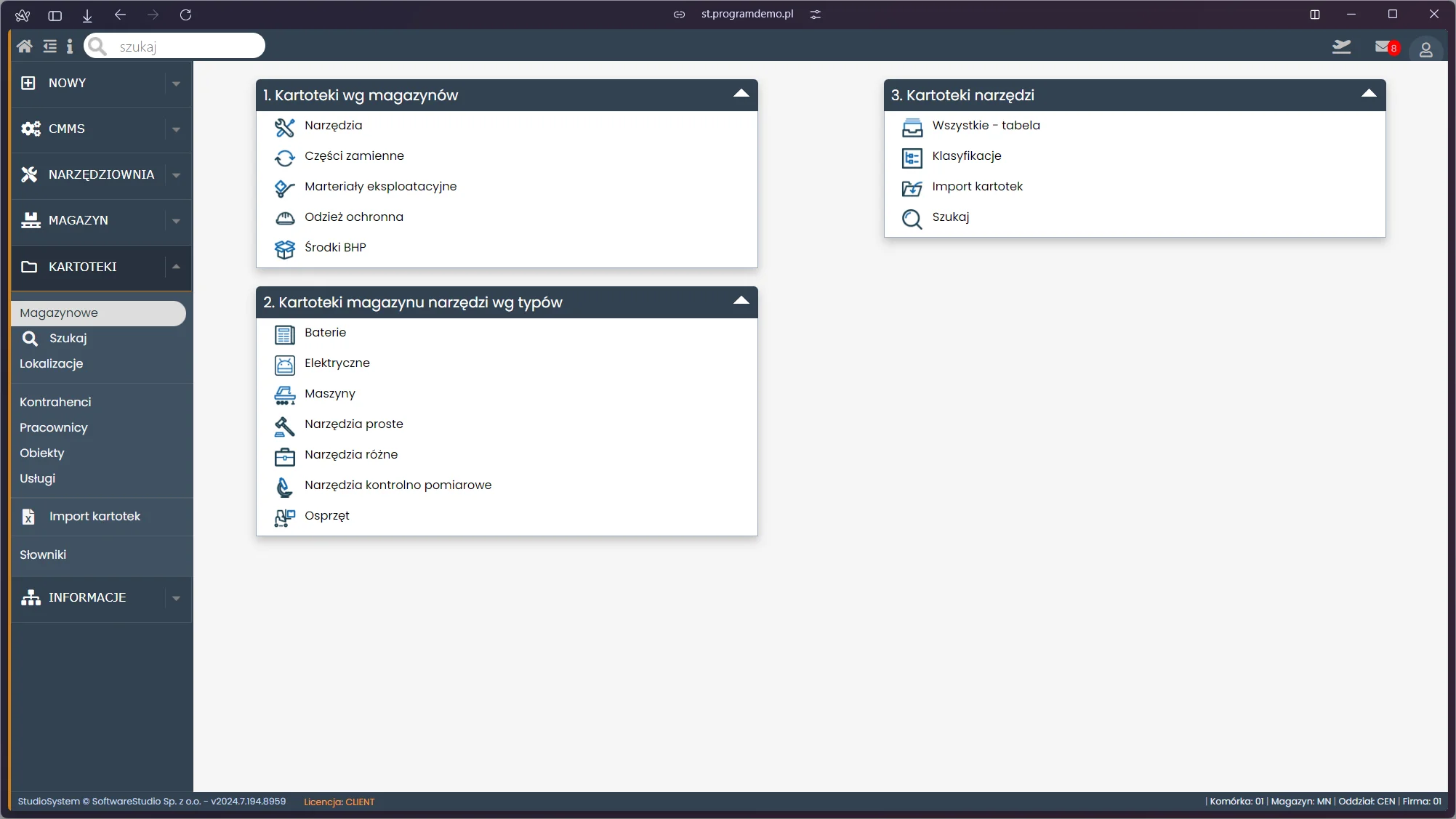Viewport: 1456px width, 819px height.
Task: Collapse the KARTOTEKI menu arrow
Action: coord(176,267)
